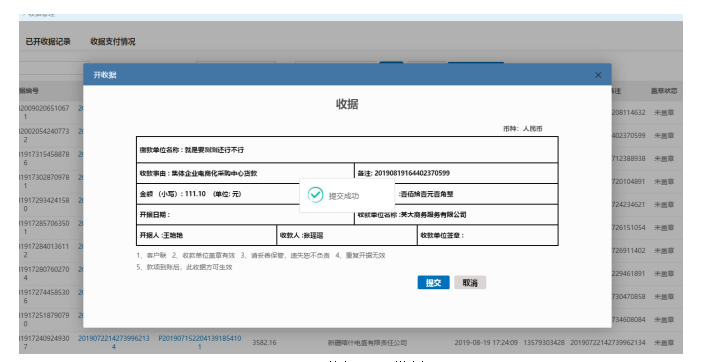Click 新疆喀什电盛有限责任公司 in the bottom row
Image resolution: width=714 pixels, height=362 pixels.
point(367,342)
